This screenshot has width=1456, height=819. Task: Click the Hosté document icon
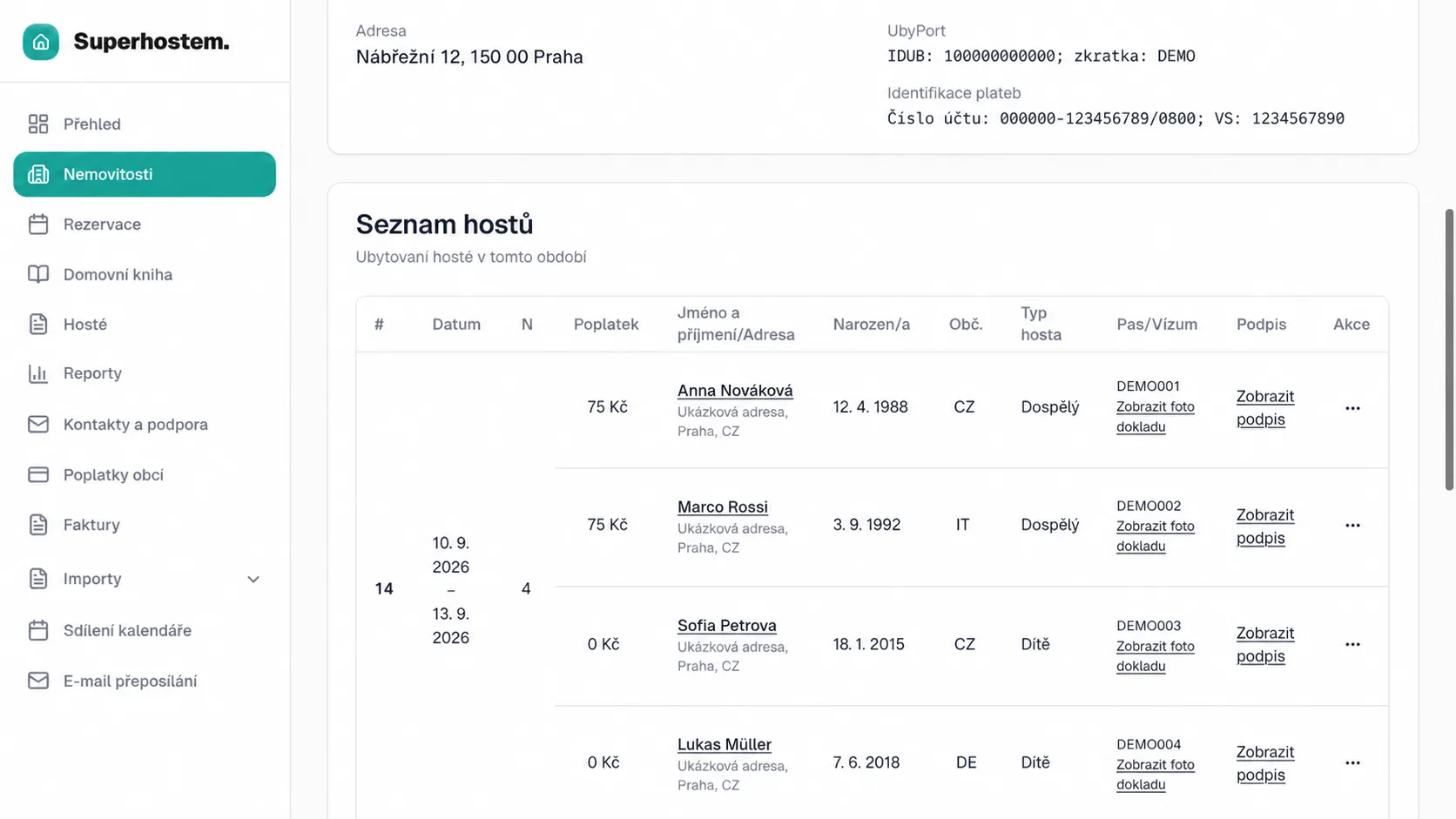tap(38, 325)
